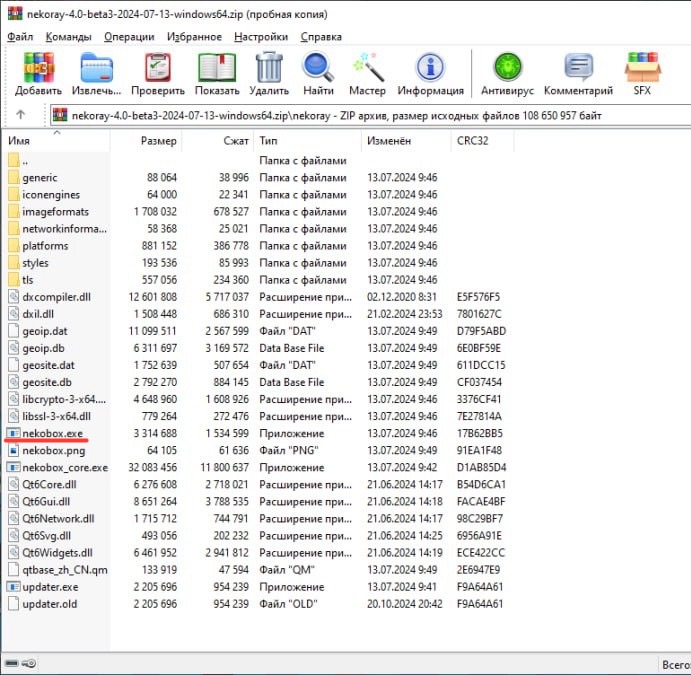Click the Извлечь (Extract) toolbar icon
This screenshot has height=675, width=691.
pyautogui.click(x=97, y=67)
